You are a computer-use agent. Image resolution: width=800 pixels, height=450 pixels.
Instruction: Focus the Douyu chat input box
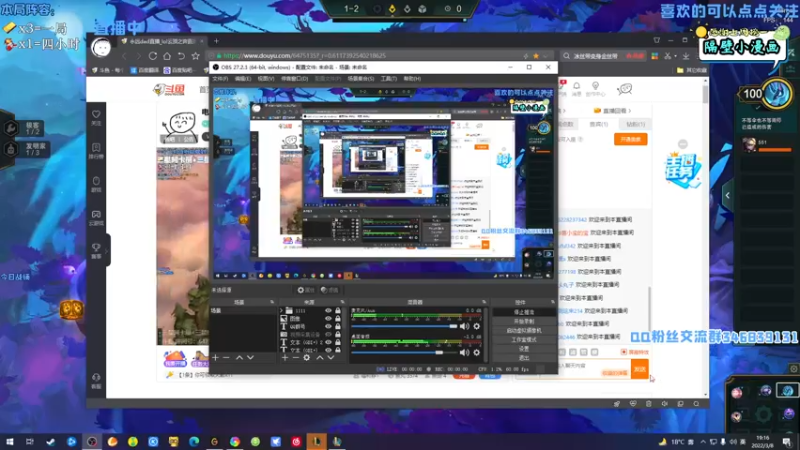594,369
